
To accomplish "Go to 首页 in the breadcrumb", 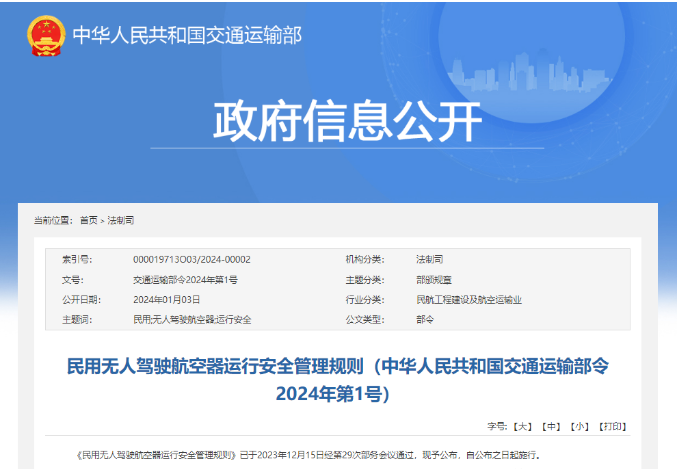I will click(89, 220).
